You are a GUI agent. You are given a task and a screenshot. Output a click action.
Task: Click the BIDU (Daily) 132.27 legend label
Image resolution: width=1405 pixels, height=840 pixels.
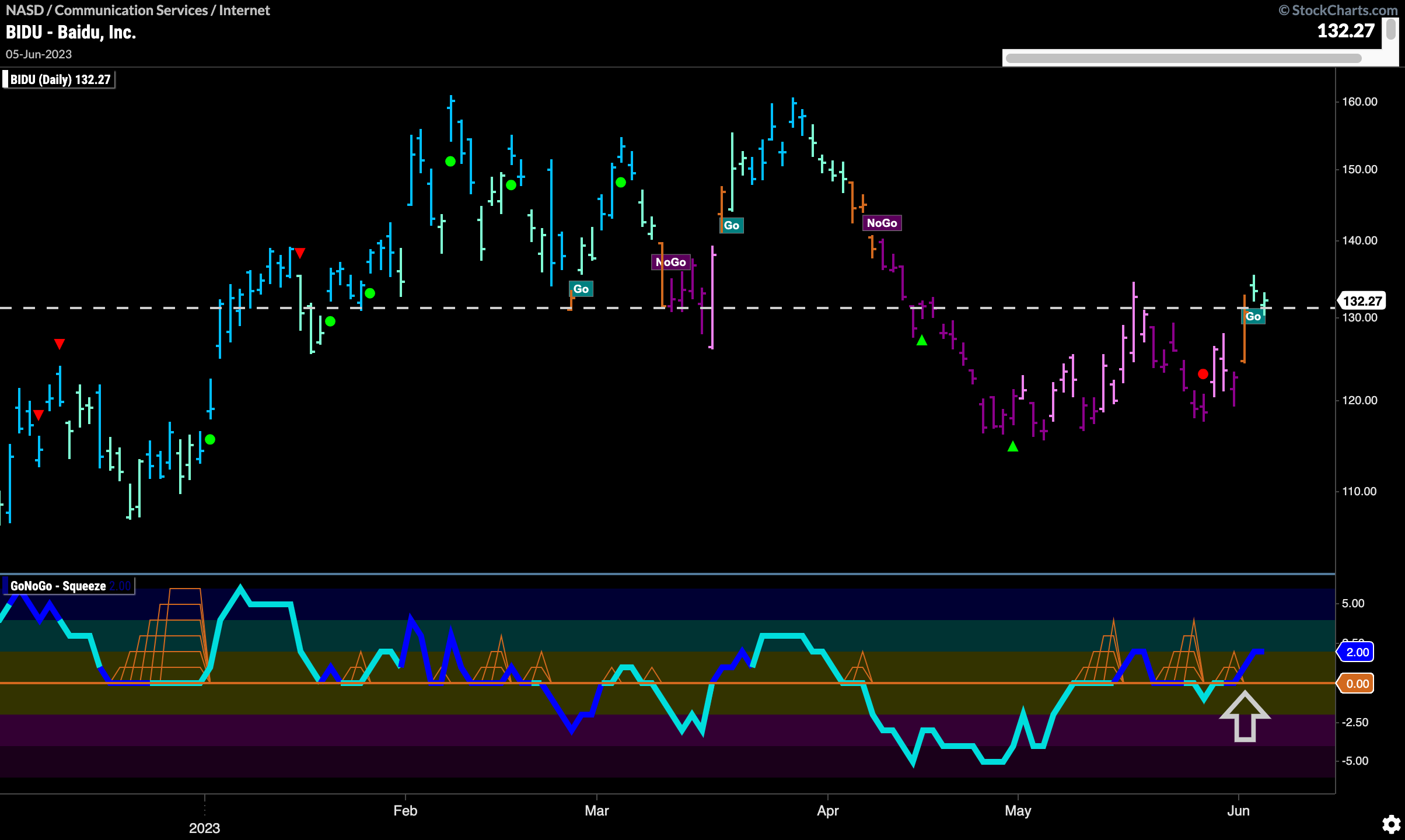click(59, 79)
